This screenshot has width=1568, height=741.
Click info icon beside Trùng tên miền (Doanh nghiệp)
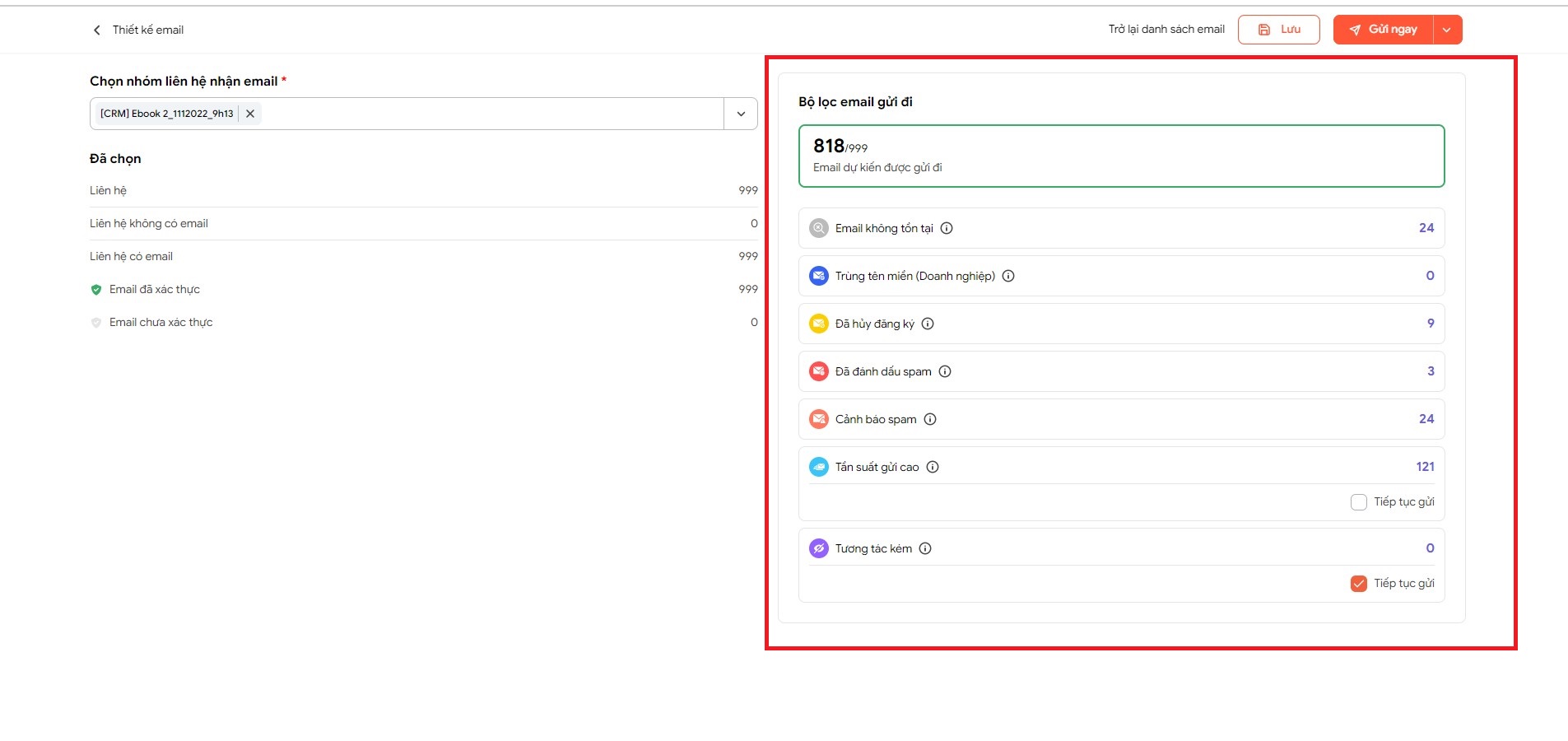(1008, 276)
